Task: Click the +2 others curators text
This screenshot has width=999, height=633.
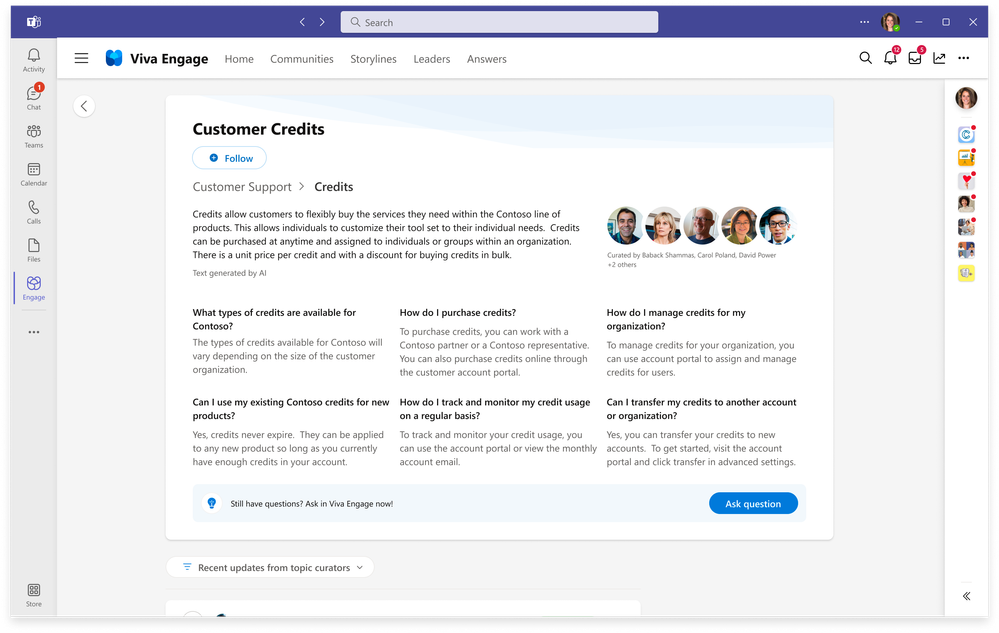Action: pos(622,265)
